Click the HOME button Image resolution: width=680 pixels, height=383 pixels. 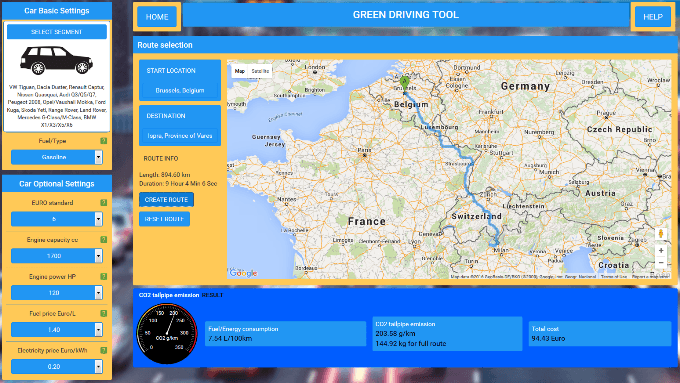point(157,17)
